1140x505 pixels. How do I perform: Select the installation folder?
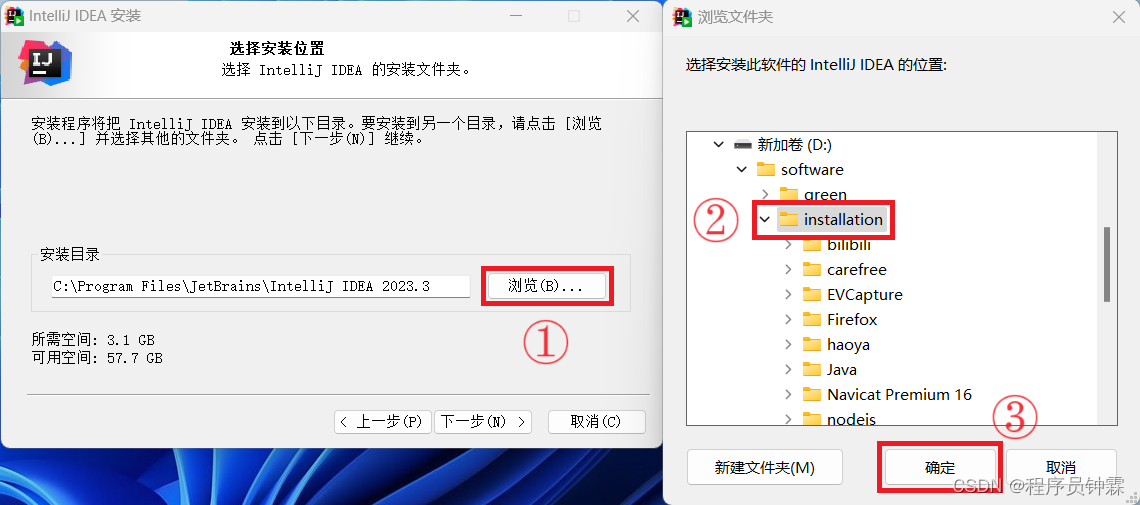(843, 219)
